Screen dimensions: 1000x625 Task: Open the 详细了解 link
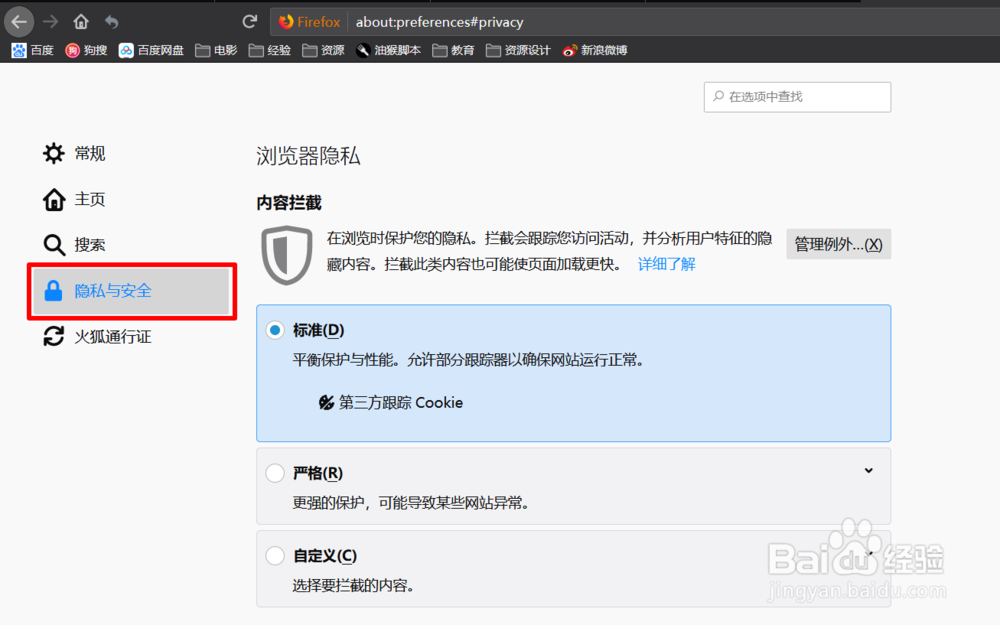(666, 262)
